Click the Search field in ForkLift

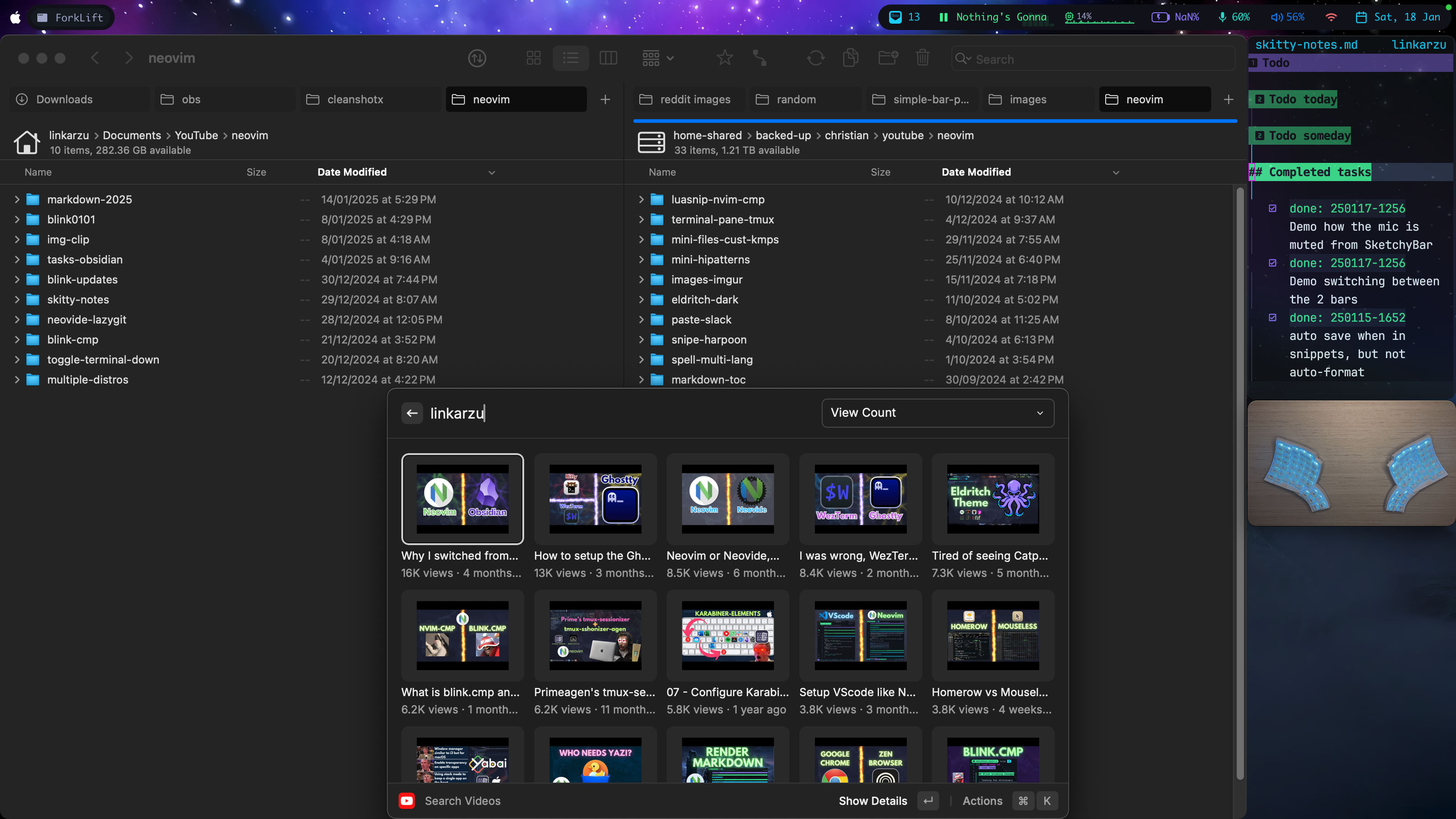point(1093,59)
